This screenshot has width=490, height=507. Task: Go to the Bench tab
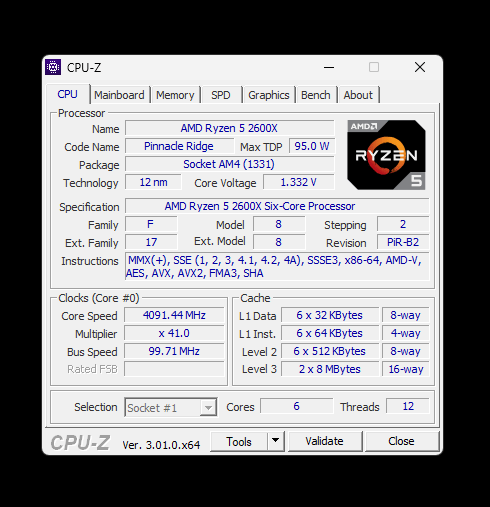[316, 95]
